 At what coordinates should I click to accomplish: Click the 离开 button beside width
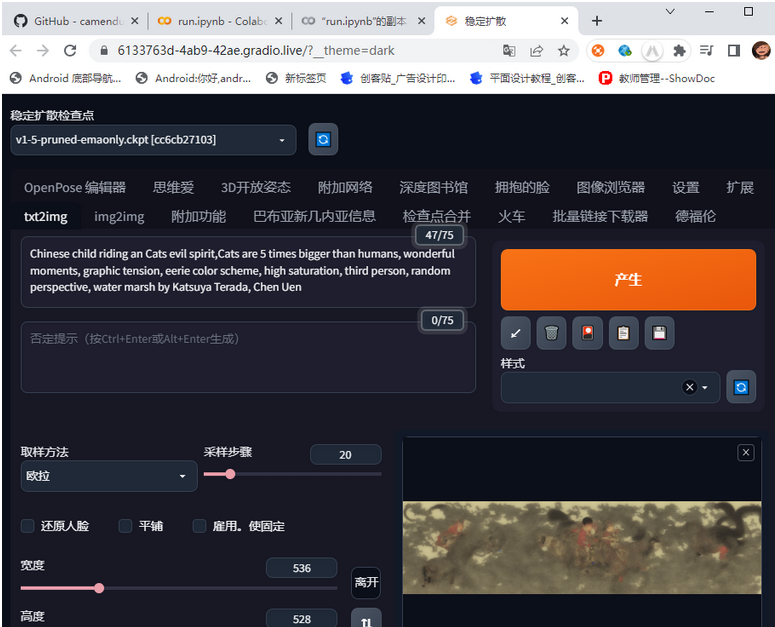point(366,582)
